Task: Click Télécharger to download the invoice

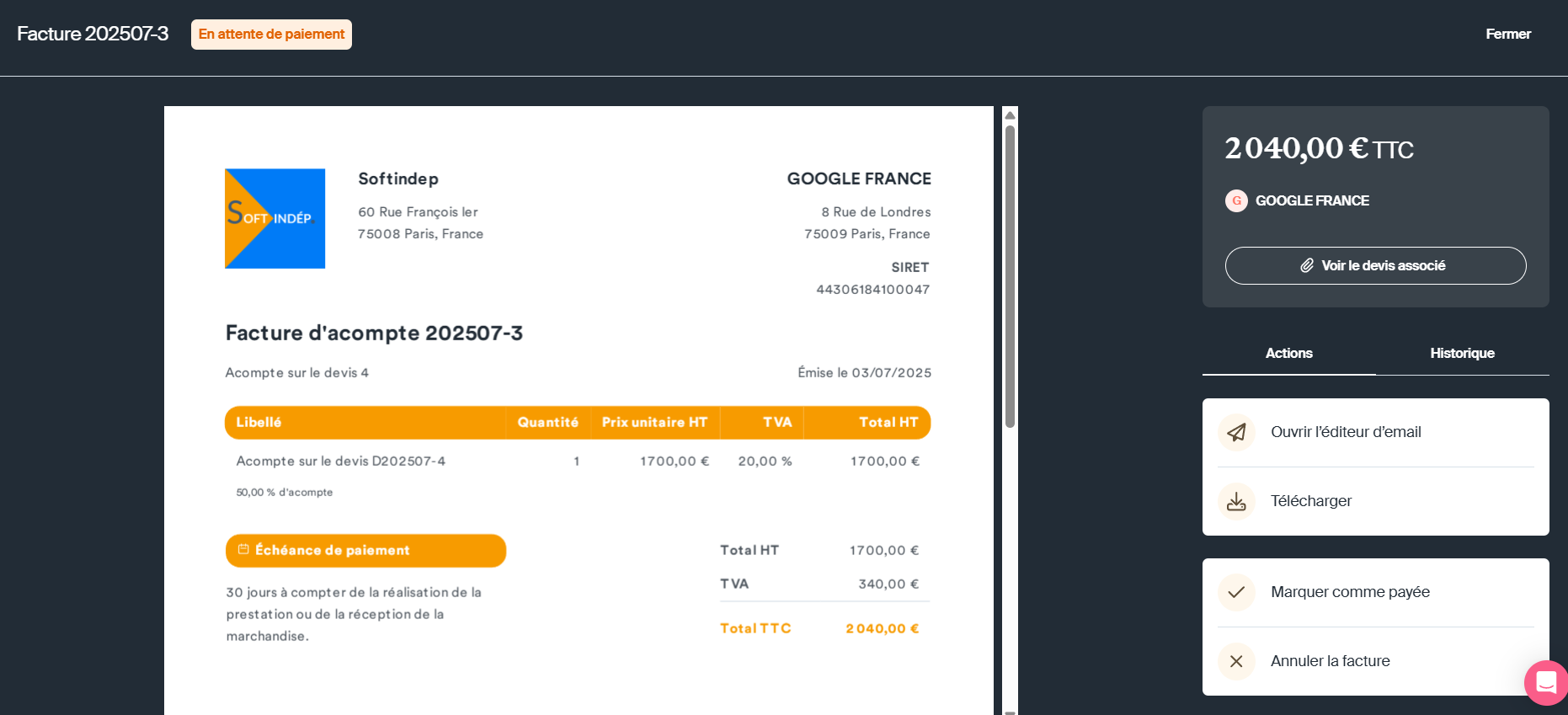Action: (x=1311, y=501)
